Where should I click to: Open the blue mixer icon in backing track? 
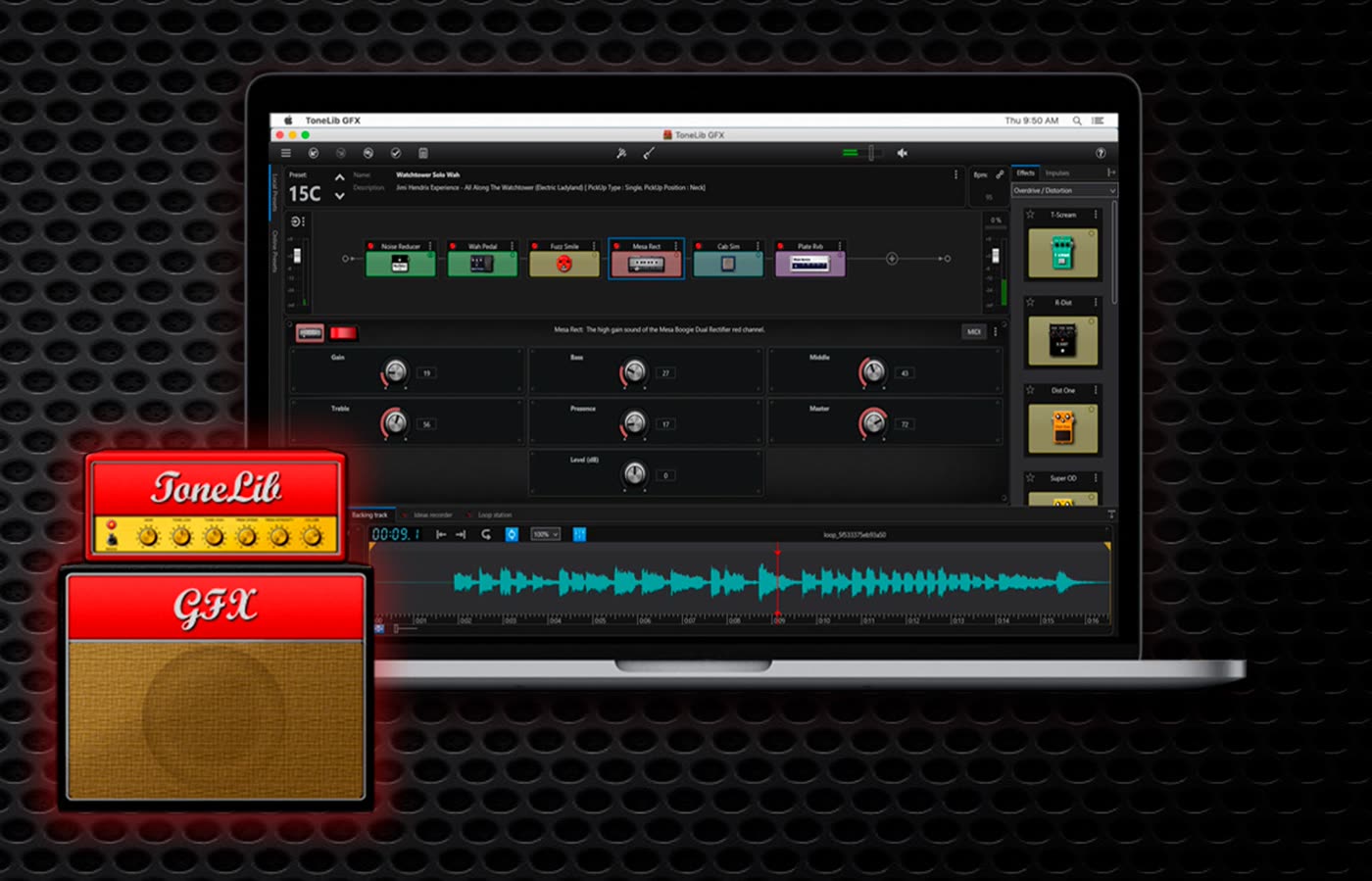coord(579,534)
